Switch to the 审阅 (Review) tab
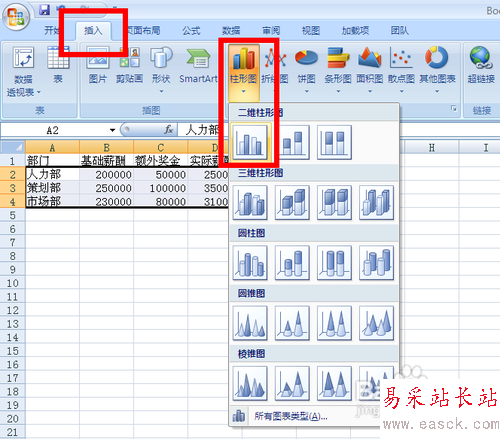Image resolution: width=500 pixels, height=439 pixels. click(x=271, y=31)
